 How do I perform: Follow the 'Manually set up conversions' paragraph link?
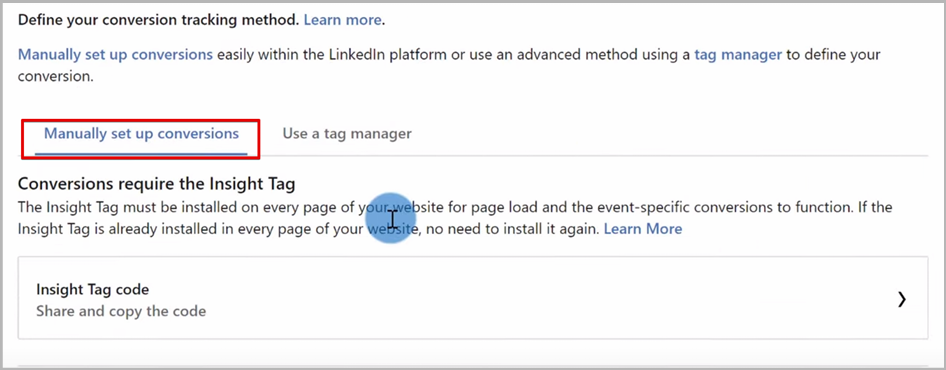(x=115, y=55)
